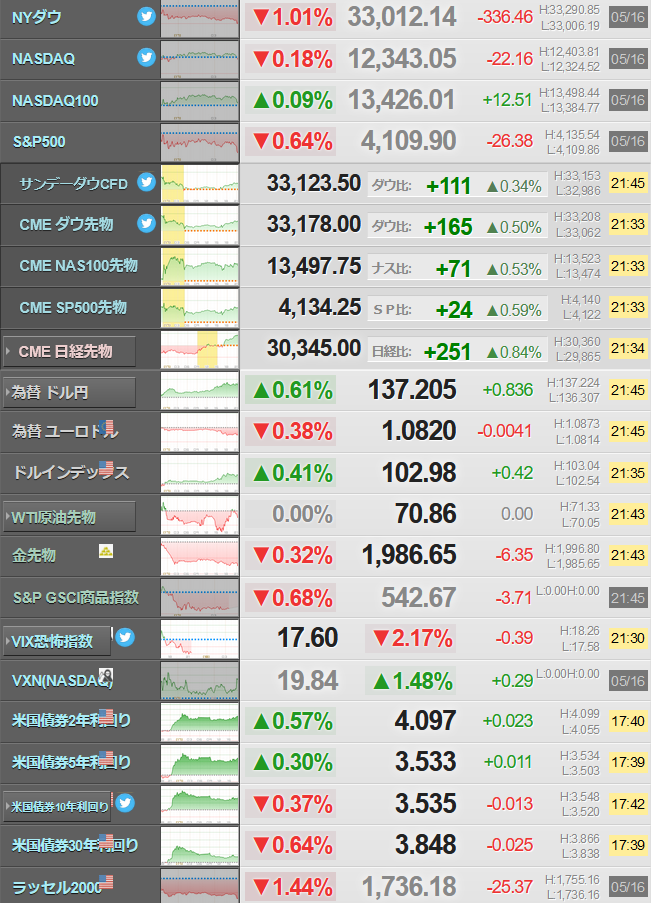Open the NASDAQ100 index link

coord(55,101)
